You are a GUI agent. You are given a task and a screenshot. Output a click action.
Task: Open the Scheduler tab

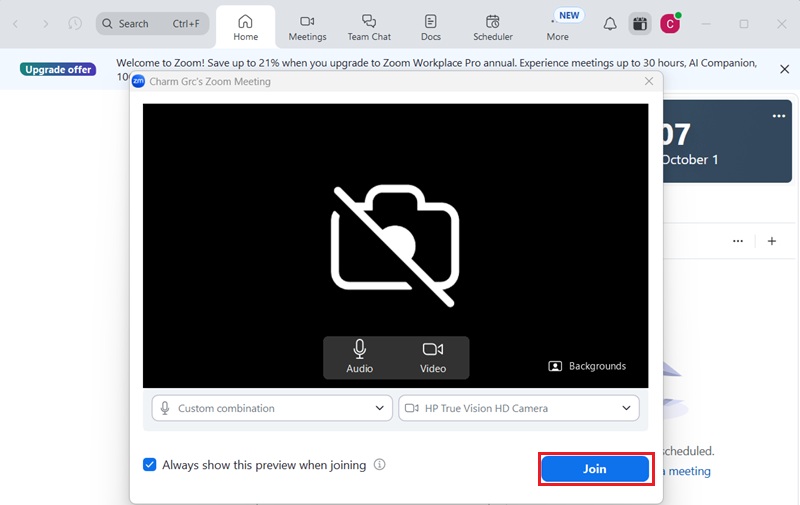(x=492, y=28)
